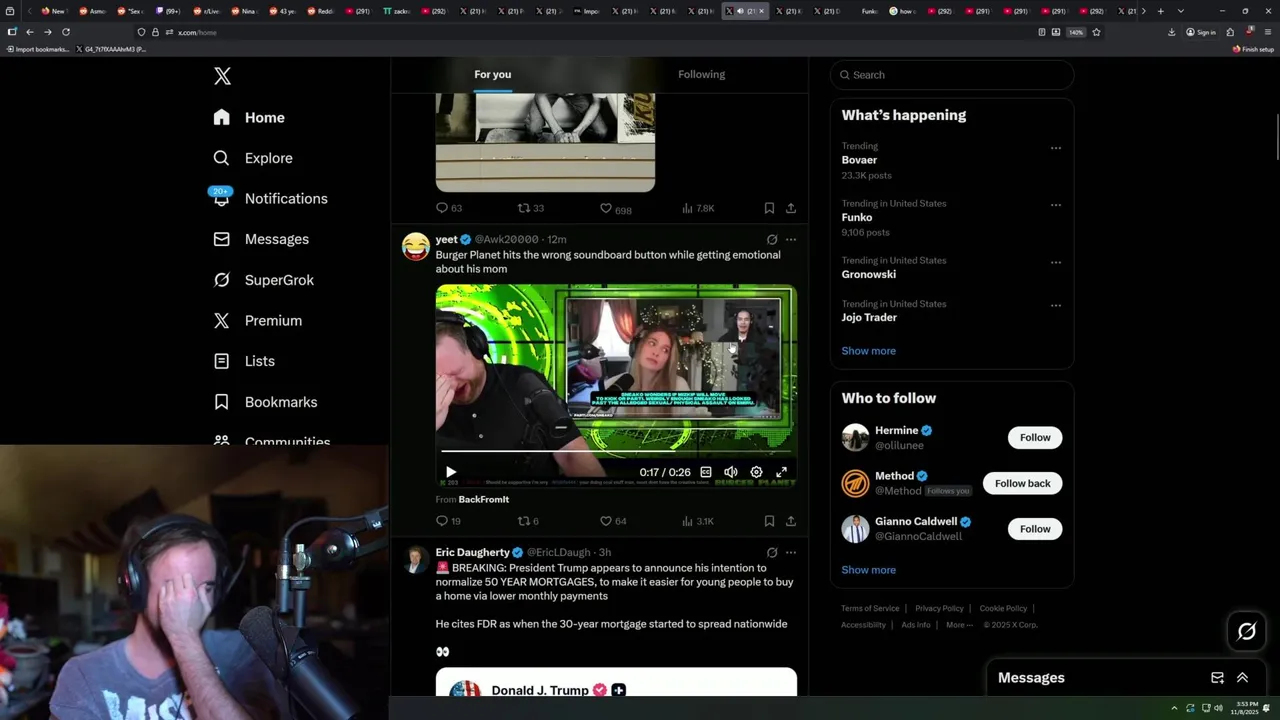
Task: Open more options for Bovaer trend
Action: pyautogui.click(x=1056, y=148)
